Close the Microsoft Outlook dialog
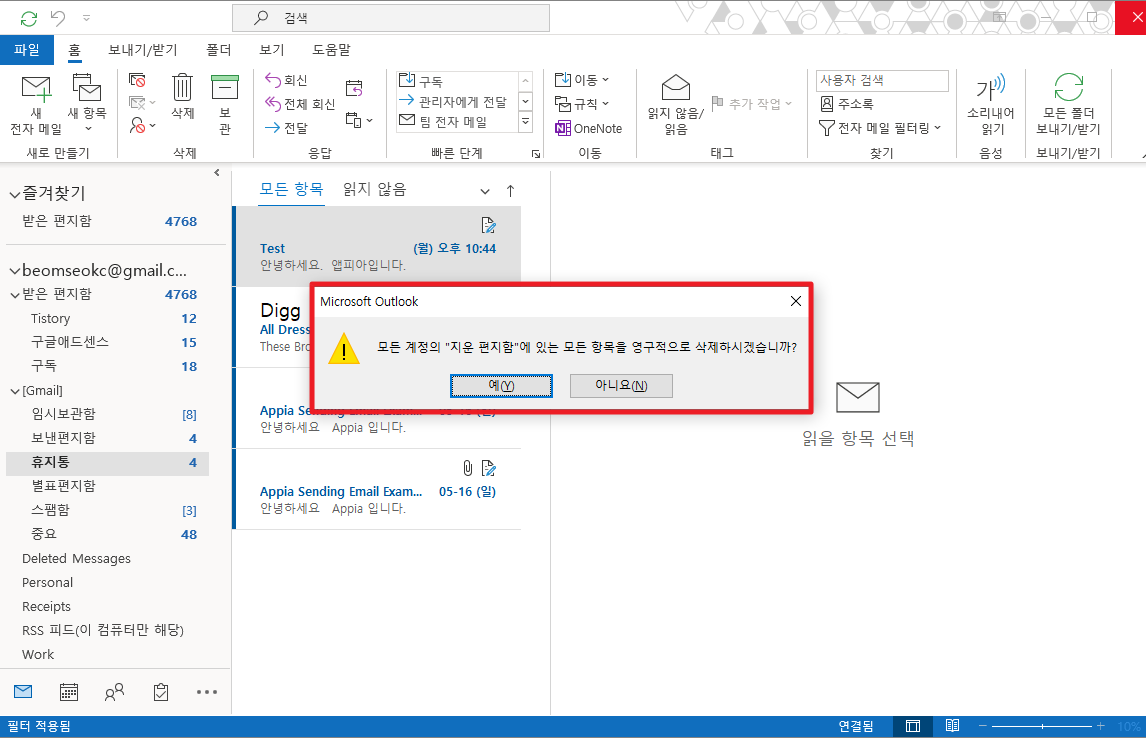 point(796,301)
